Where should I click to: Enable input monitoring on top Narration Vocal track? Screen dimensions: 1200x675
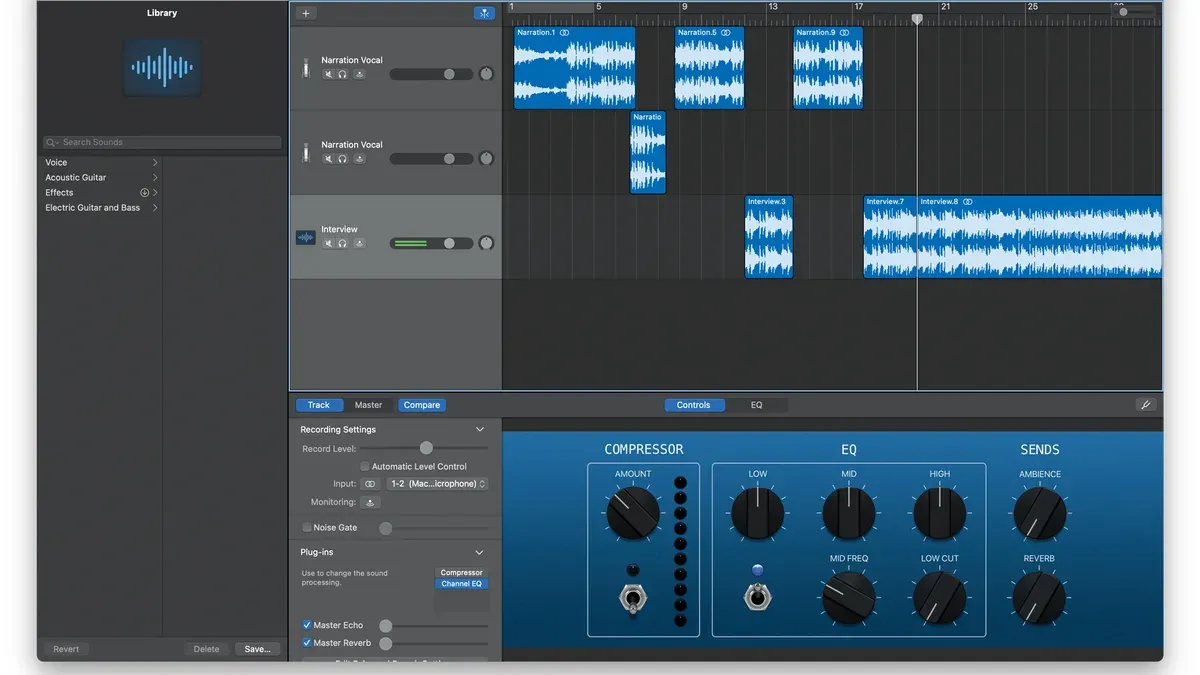[359, 74]
